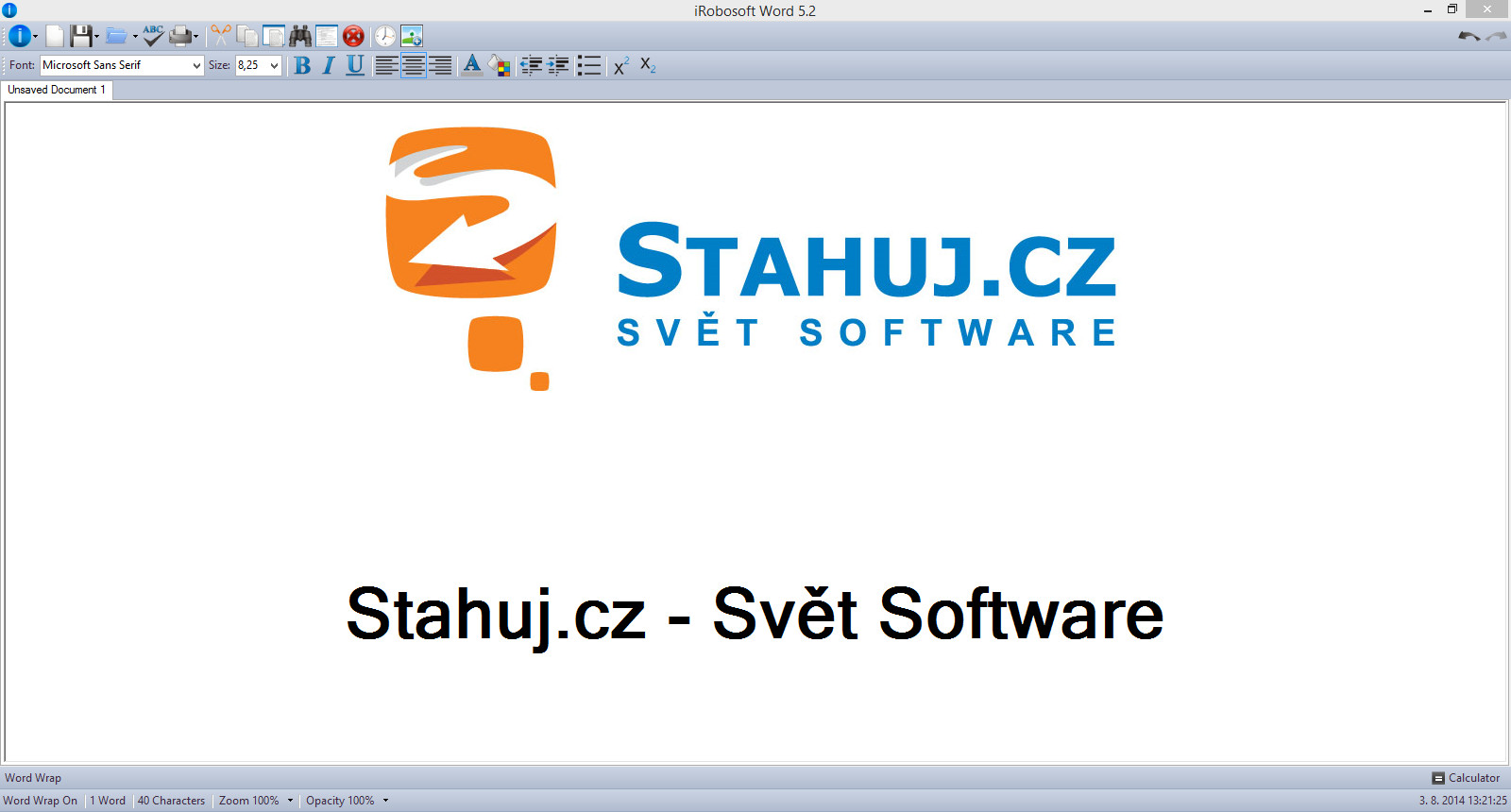Open the Opacity 100% dropdown
The image size is (1511, 812).
pyautogui.click(x=347, y=801)
